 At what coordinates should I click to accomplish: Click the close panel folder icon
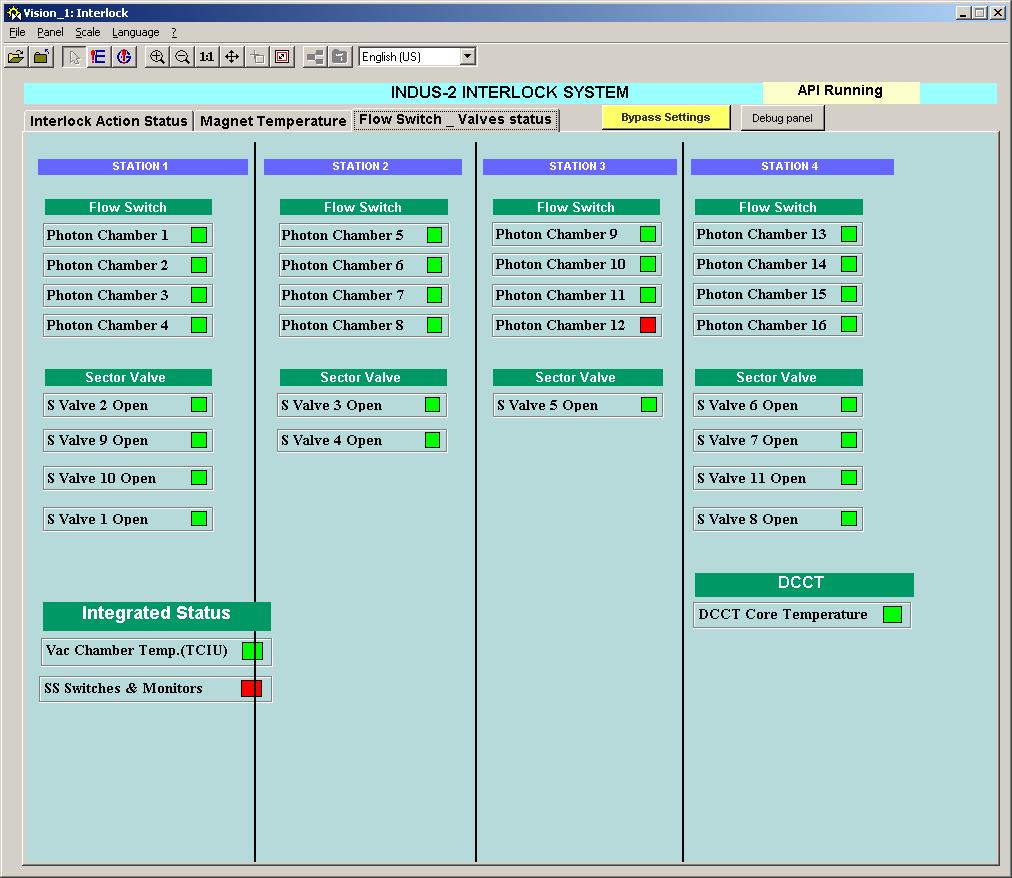(x=42, y=57)
